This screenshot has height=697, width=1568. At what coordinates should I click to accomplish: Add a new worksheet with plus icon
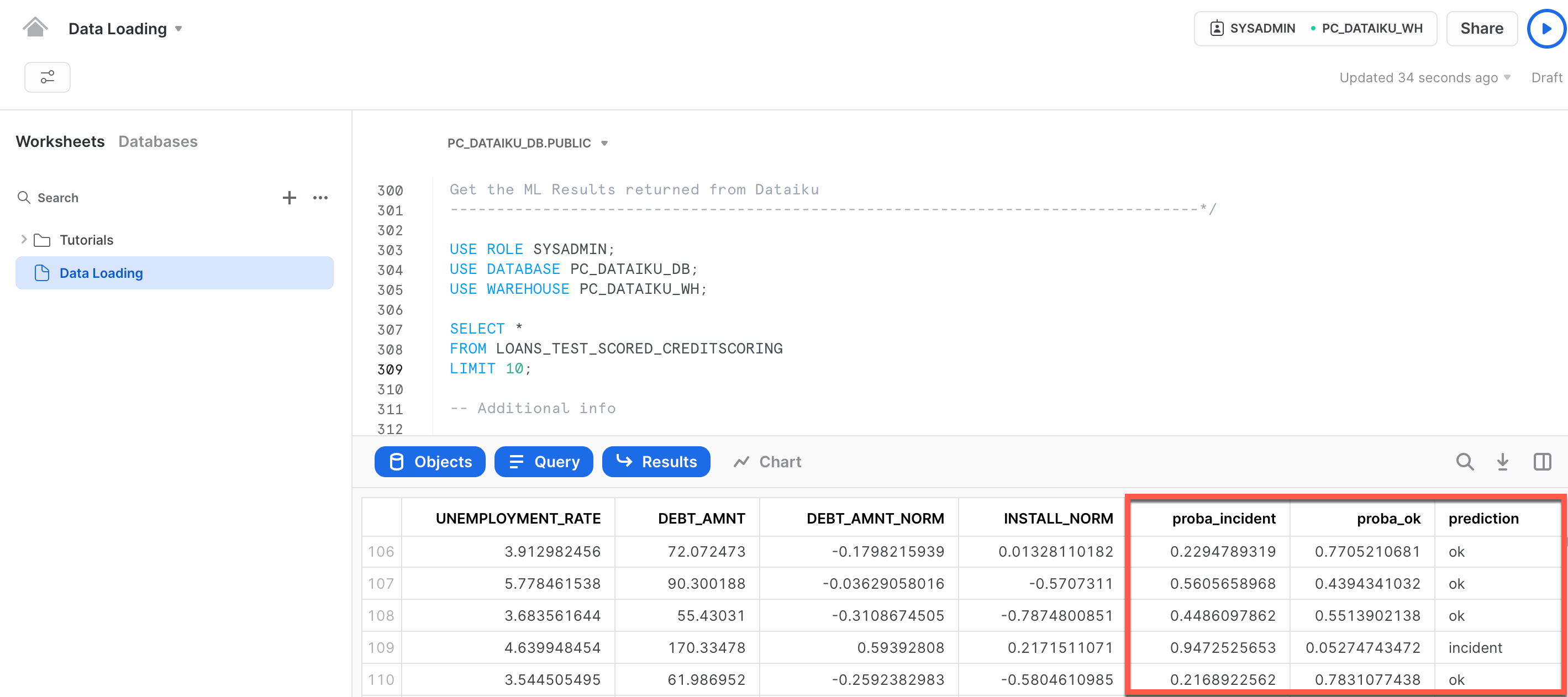[x=289, y=198]
